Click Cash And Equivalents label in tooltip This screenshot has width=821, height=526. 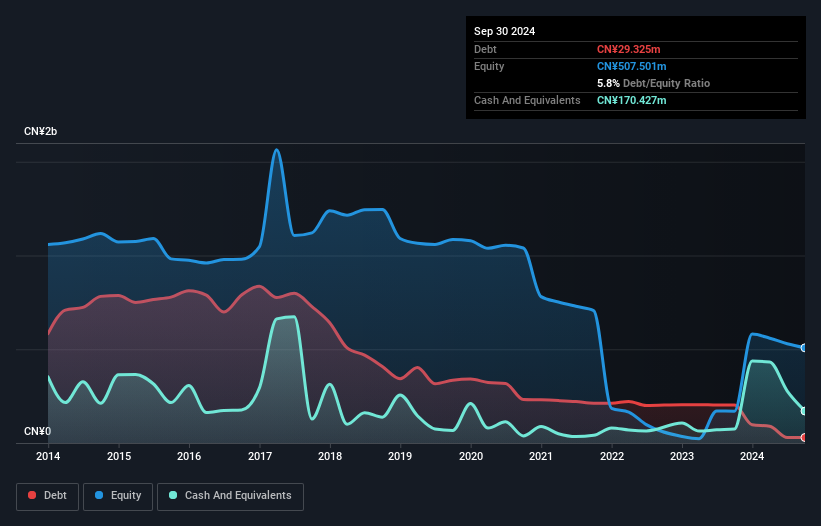point(527,100)
